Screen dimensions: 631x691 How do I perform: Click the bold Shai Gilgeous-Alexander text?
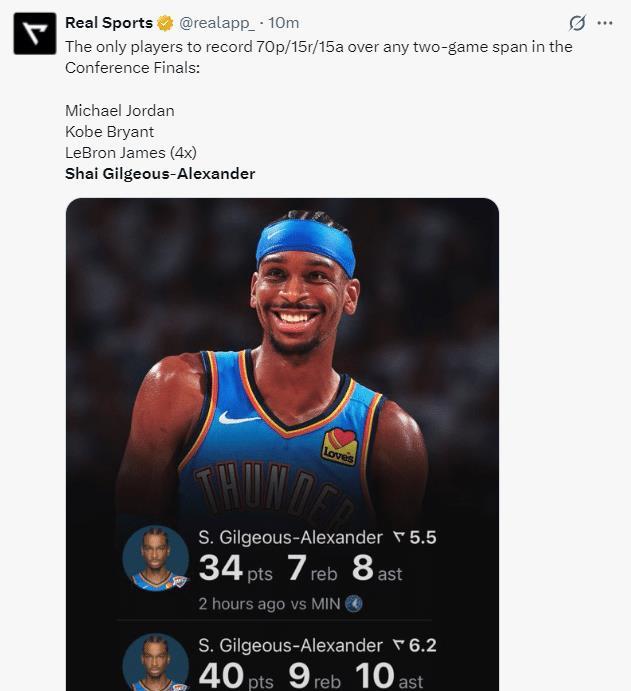[160, 174]
